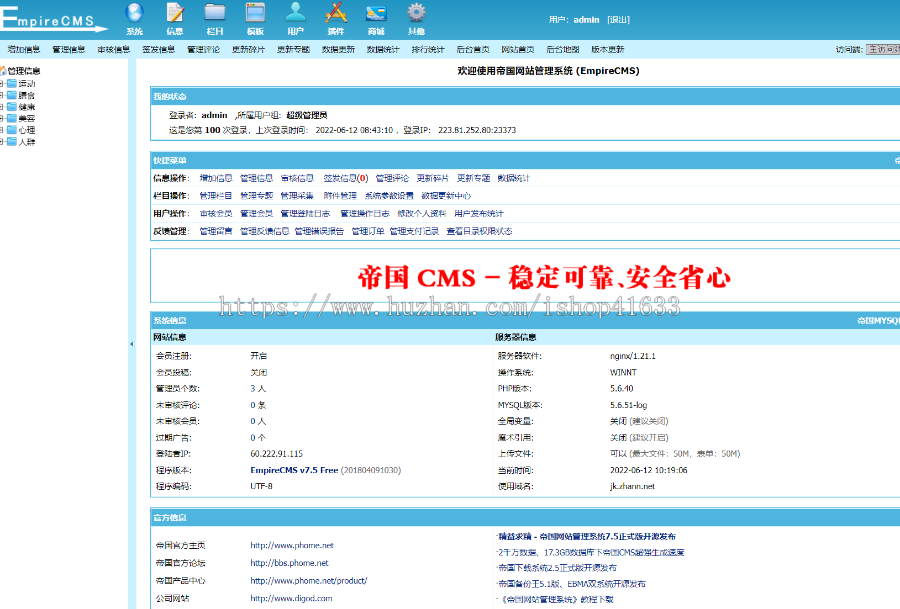The image size is (900, 609).
Task: Expand the 心理 tree node
Action: click(2, 130)
